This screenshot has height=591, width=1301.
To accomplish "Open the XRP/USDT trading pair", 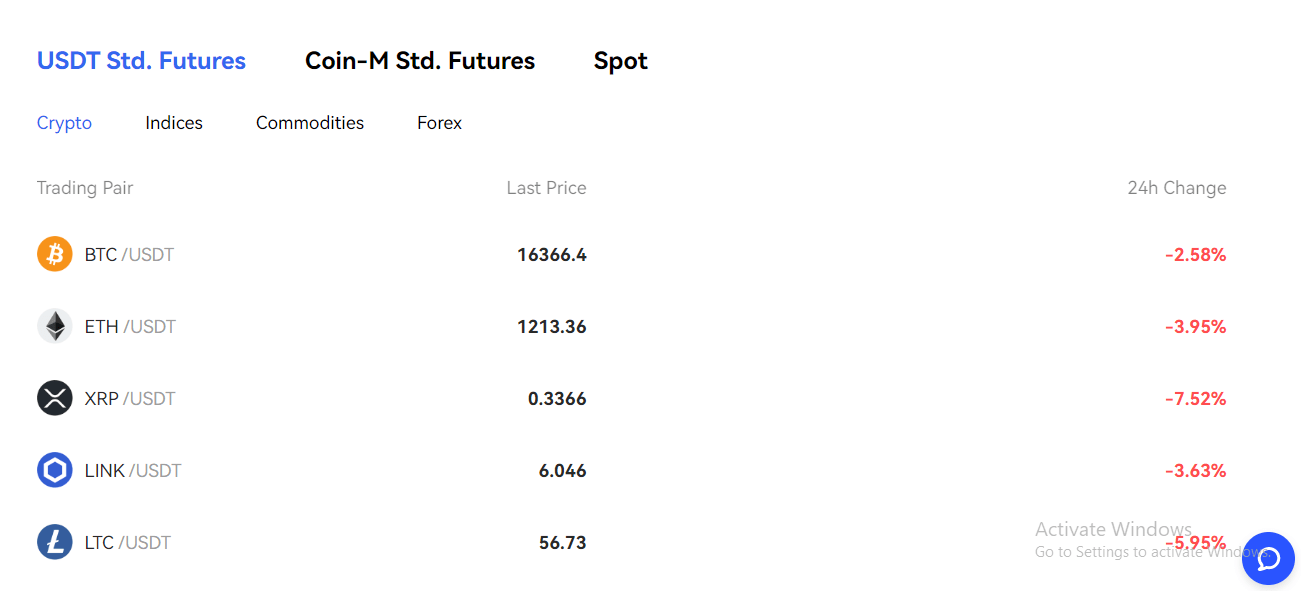I will point(130,399).
